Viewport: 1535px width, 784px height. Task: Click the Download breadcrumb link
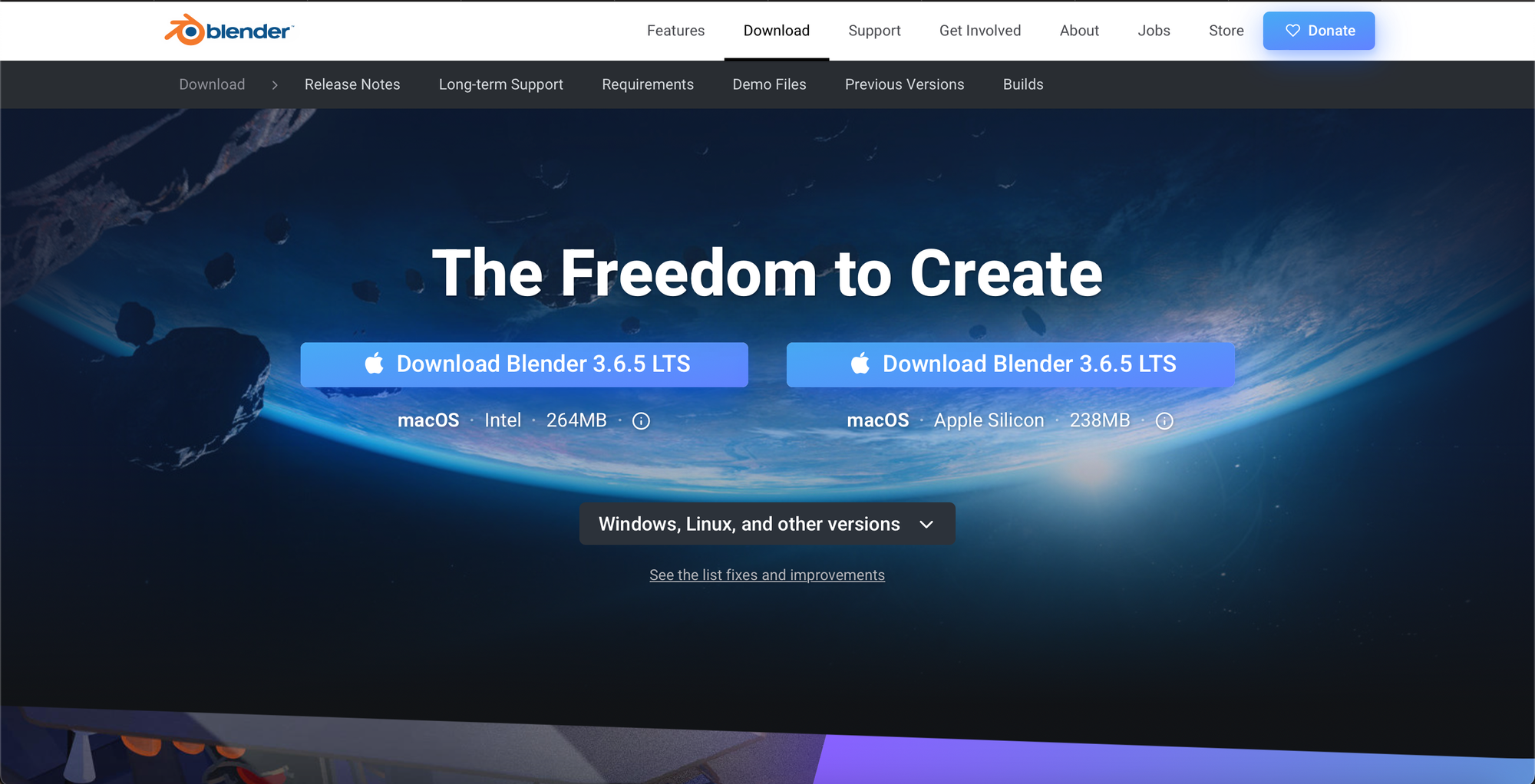(x=212, y=84)
